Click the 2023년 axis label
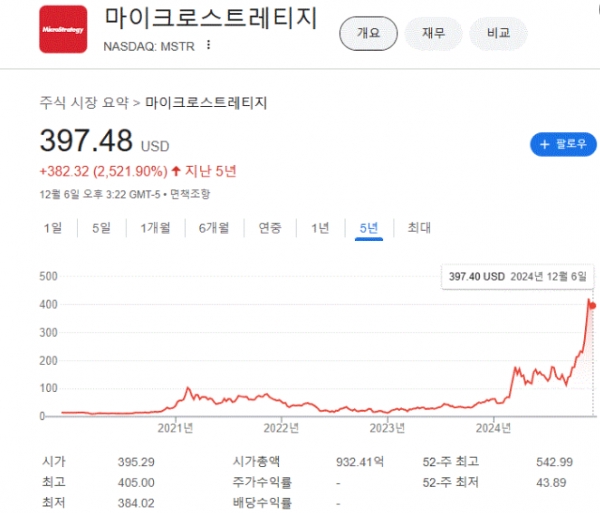This screenshot has width=600, height=513. click(387, 428)
